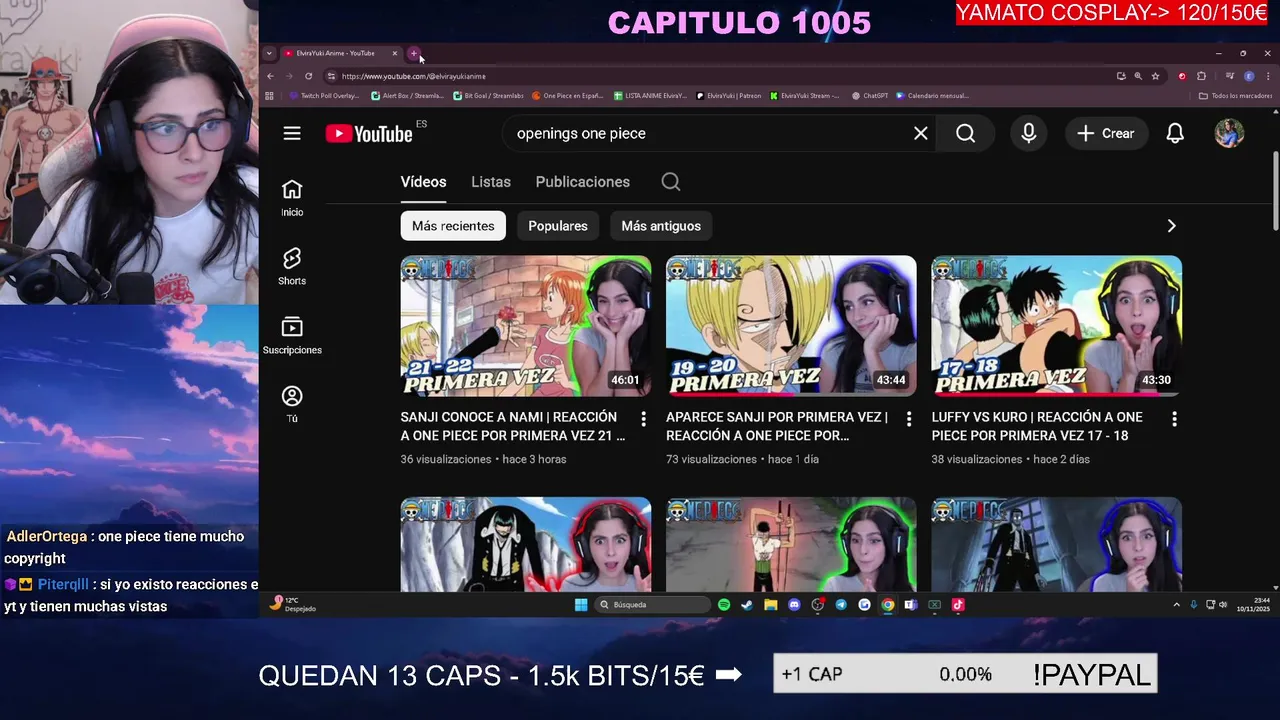
Task: Open Discord from the taskbar
Action: [794, 605]
